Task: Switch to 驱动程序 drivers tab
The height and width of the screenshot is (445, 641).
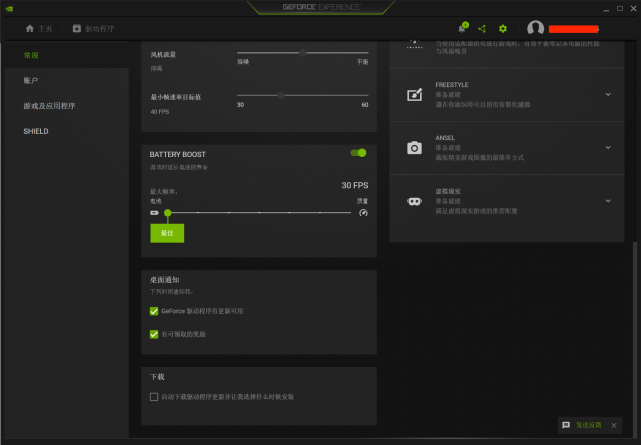Action: (94, 28)
